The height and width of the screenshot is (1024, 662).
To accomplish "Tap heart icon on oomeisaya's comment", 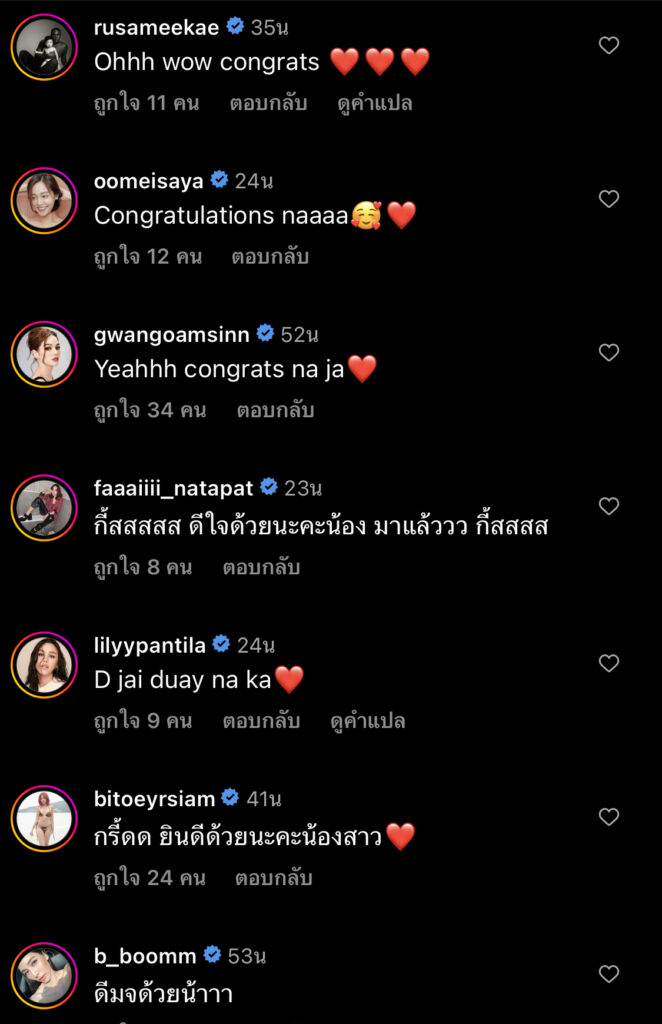I will 608,199.
